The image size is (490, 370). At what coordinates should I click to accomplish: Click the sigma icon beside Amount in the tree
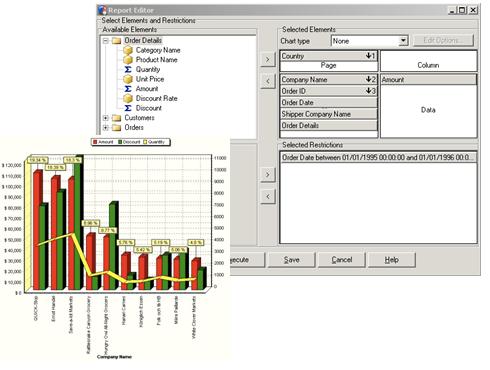[128, 89]
